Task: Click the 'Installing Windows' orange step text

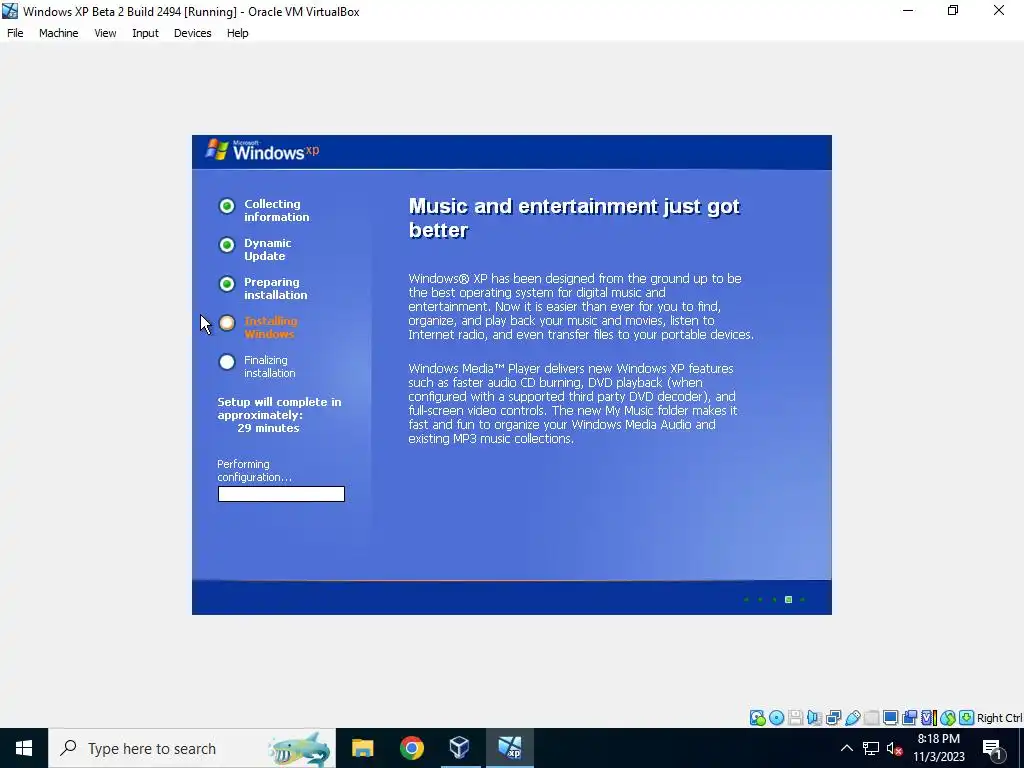Action: click(270, 327)
